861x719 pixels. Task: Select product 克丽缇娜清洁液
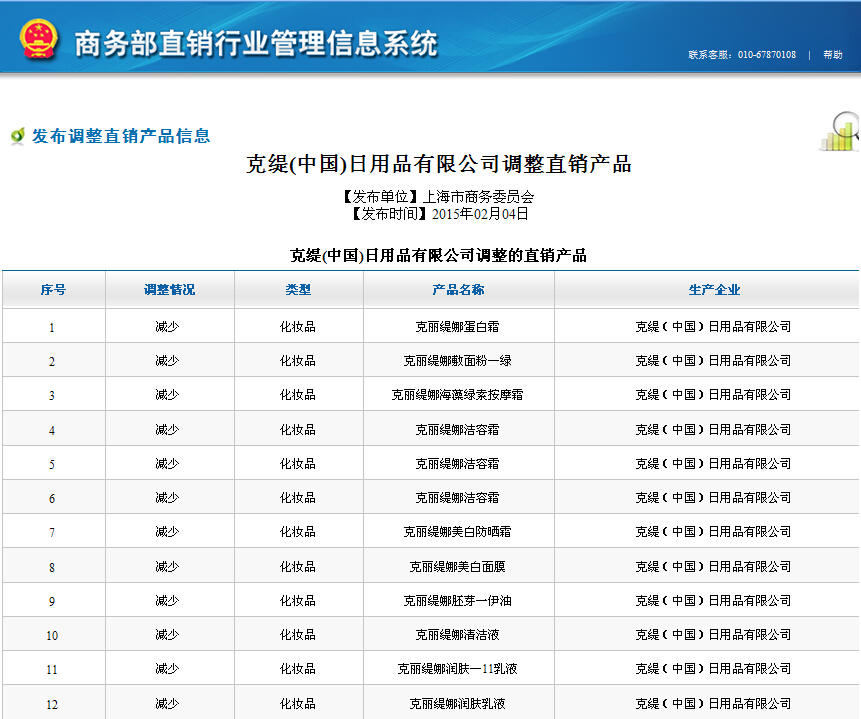pos(457,635)
